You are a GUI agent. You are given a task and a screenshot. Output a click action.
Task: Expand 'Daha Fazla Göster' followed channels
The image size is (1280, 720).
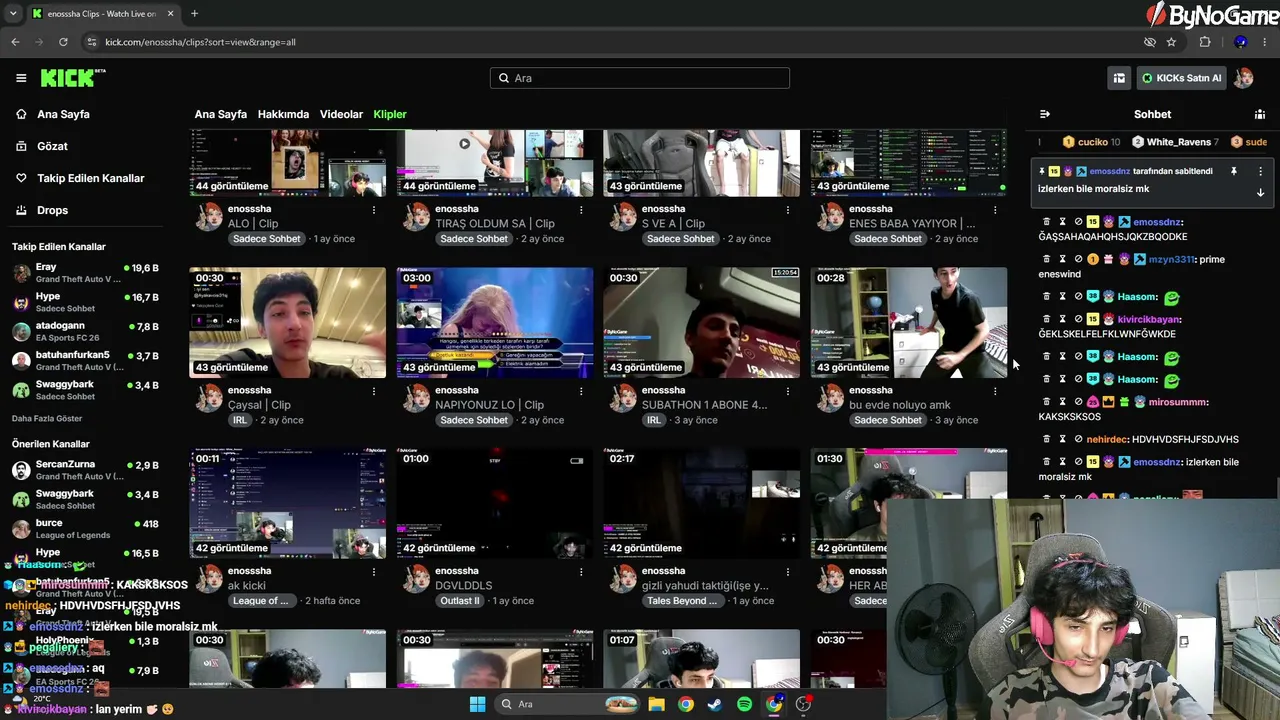point(47,418)
